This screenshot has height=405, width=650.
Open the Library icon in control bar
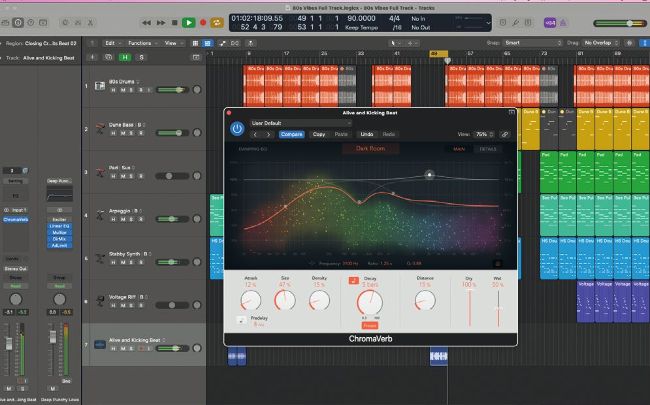(x=5, y=23)
